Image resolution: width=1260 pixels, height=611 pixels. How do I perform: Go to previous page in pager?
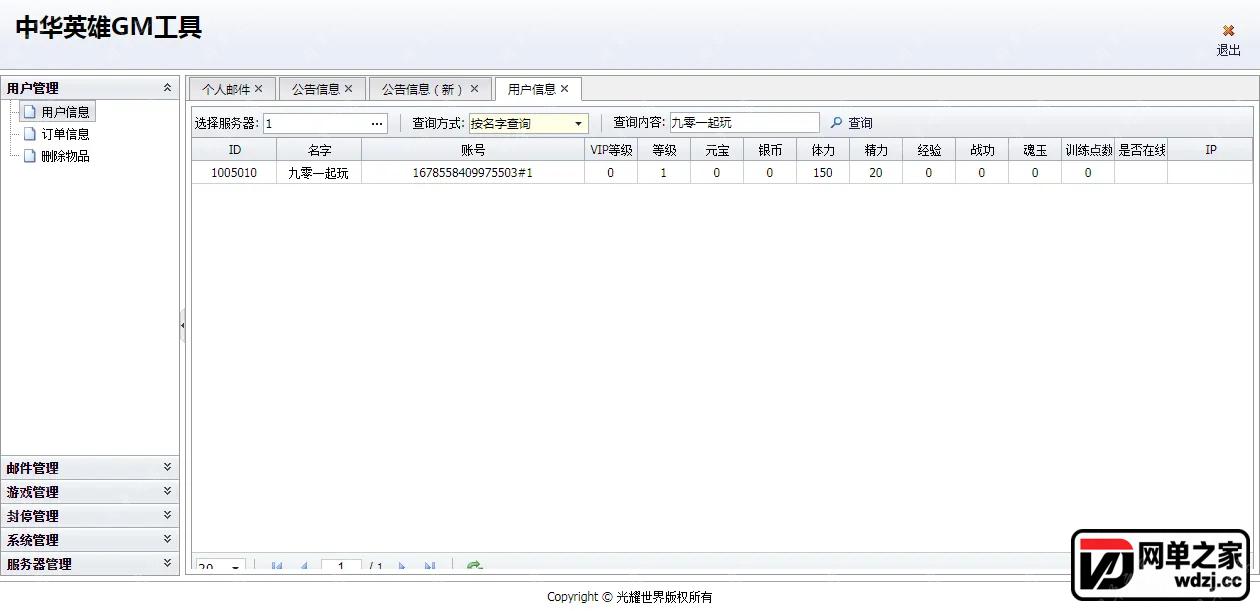tap(303, 567)
